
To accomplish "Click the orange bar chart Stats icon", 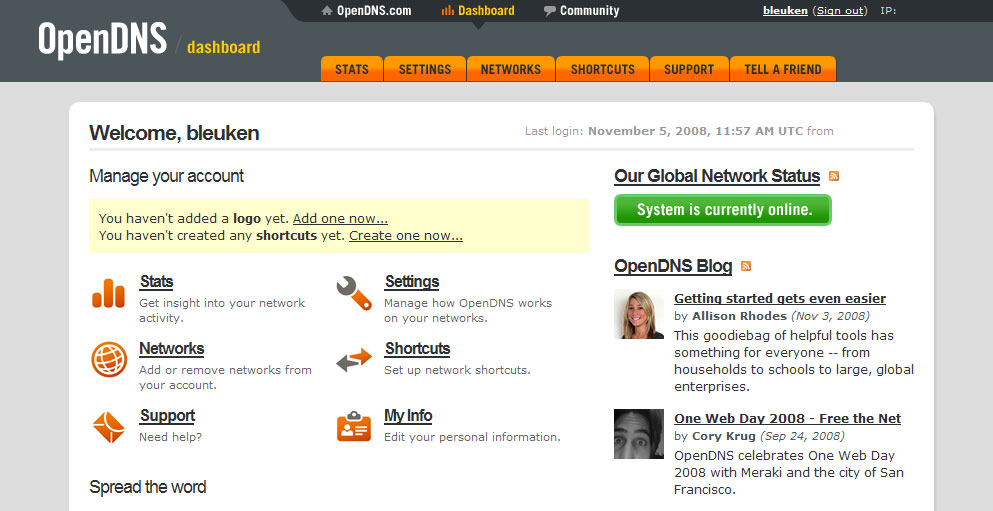I will 108,293.
